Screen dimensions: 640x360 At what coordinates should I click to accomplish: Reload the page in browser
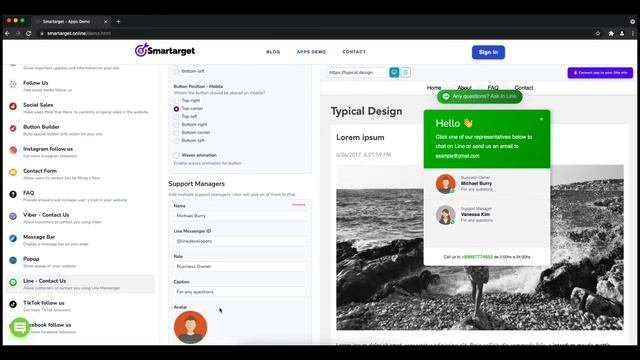point(29,33)
